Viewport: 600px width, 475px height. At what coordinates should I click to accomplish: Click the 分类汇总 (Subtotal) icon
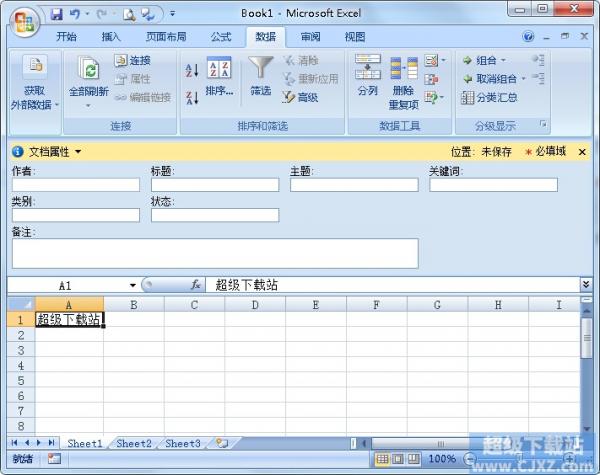click(x=489, y=98)
